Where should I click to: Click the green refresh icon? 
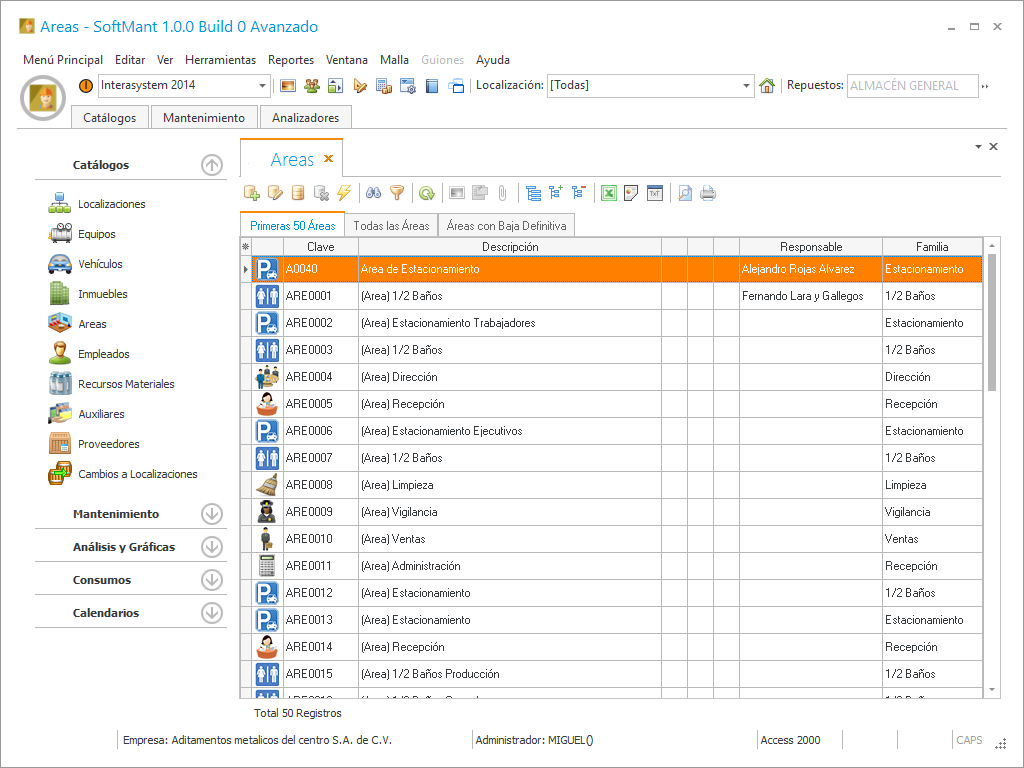pyautogui.click(x=427, y=193)
